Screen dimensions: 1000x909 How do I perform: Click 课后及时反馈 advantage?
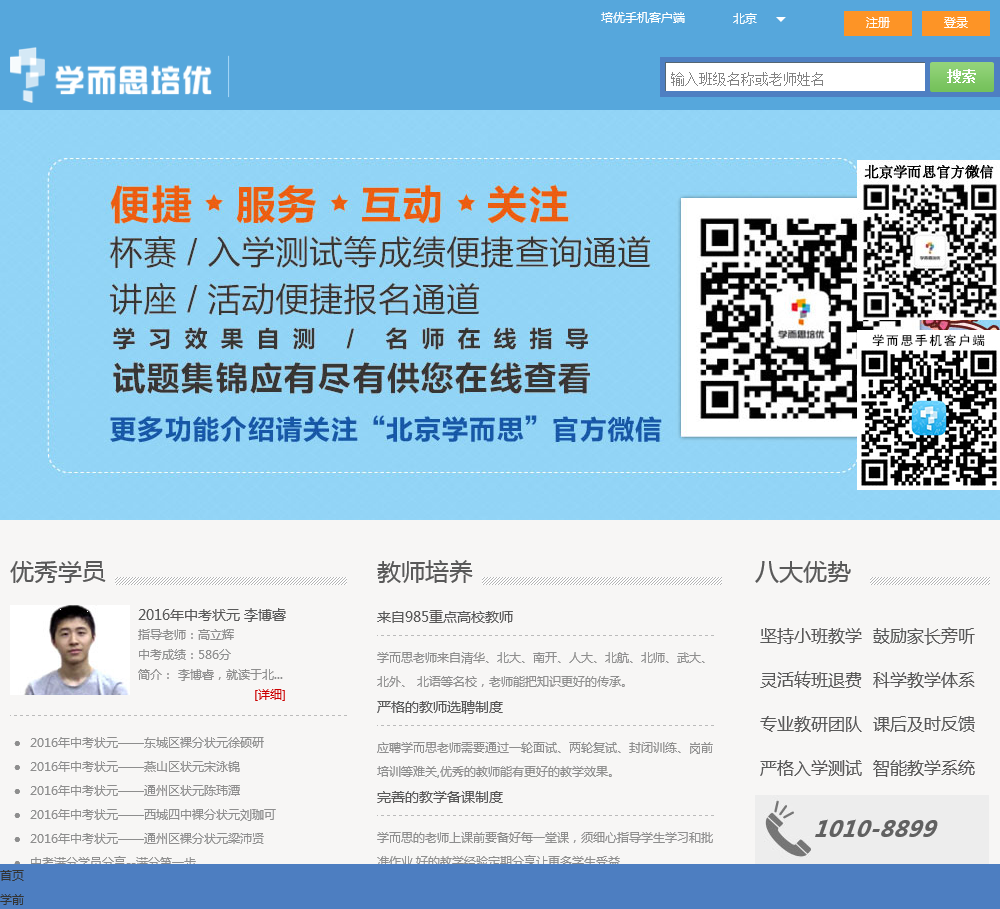coord(923,724)
